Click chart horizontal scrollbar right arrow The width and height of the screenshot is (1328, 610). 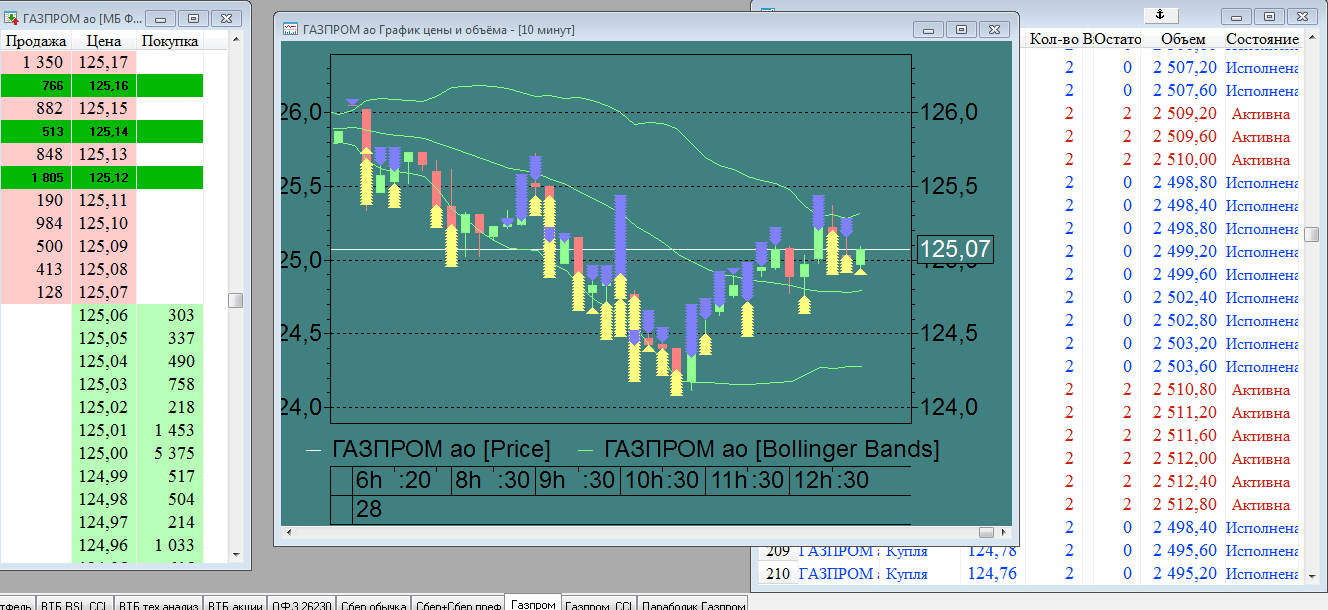tap(1004, 532)
